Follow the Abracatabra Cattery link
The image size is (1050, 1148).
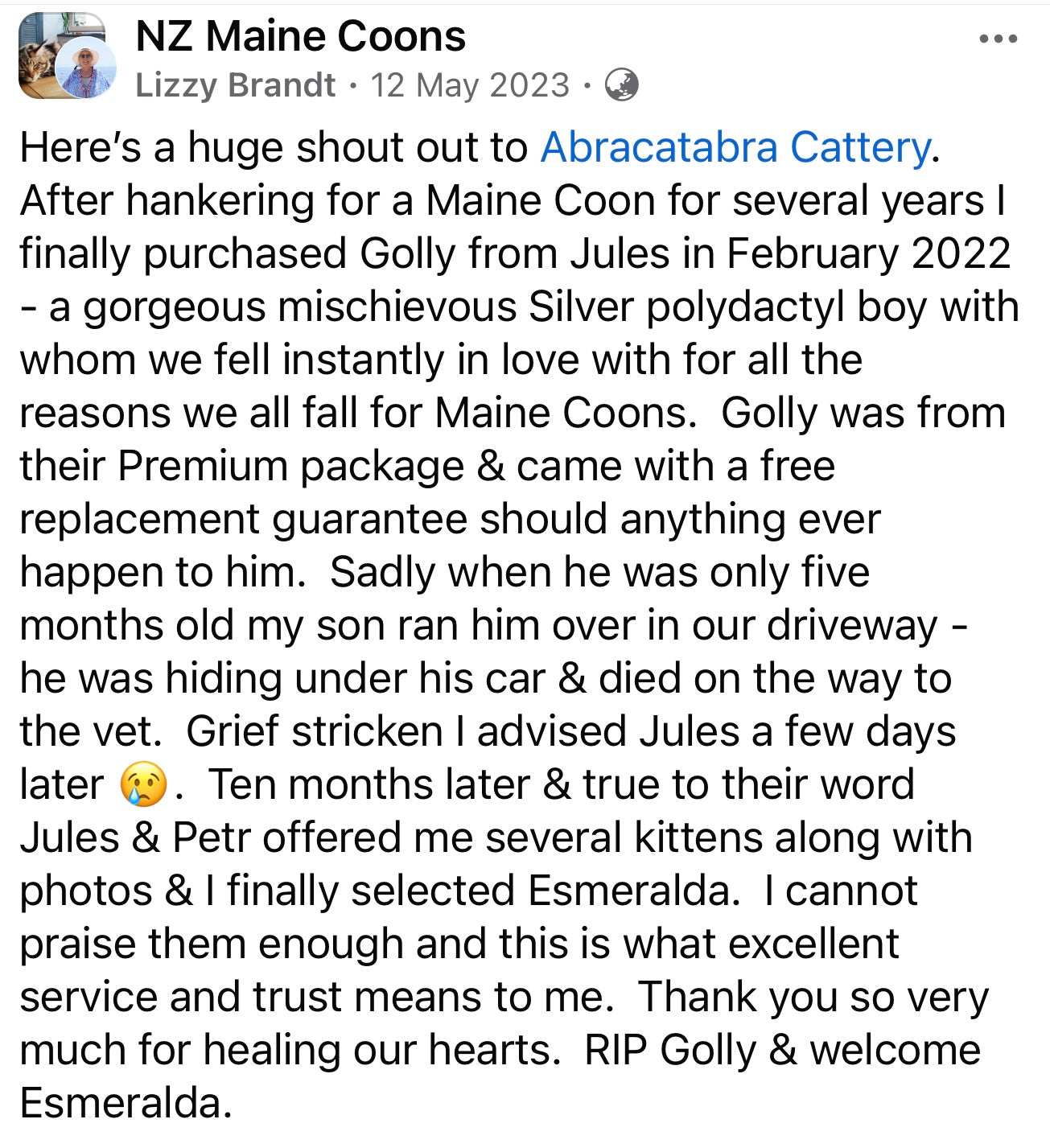pos(735,147)
